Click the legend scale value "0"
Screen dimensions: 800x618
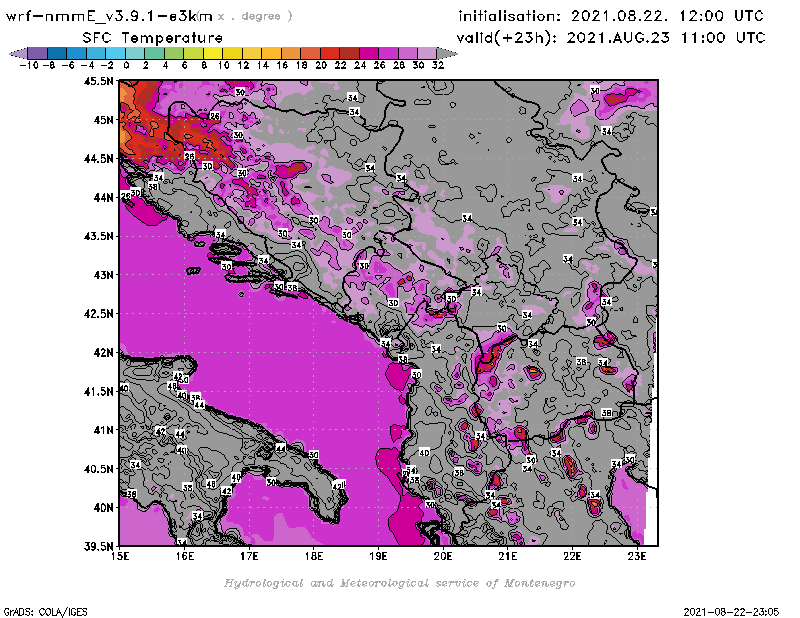[126, 65]
